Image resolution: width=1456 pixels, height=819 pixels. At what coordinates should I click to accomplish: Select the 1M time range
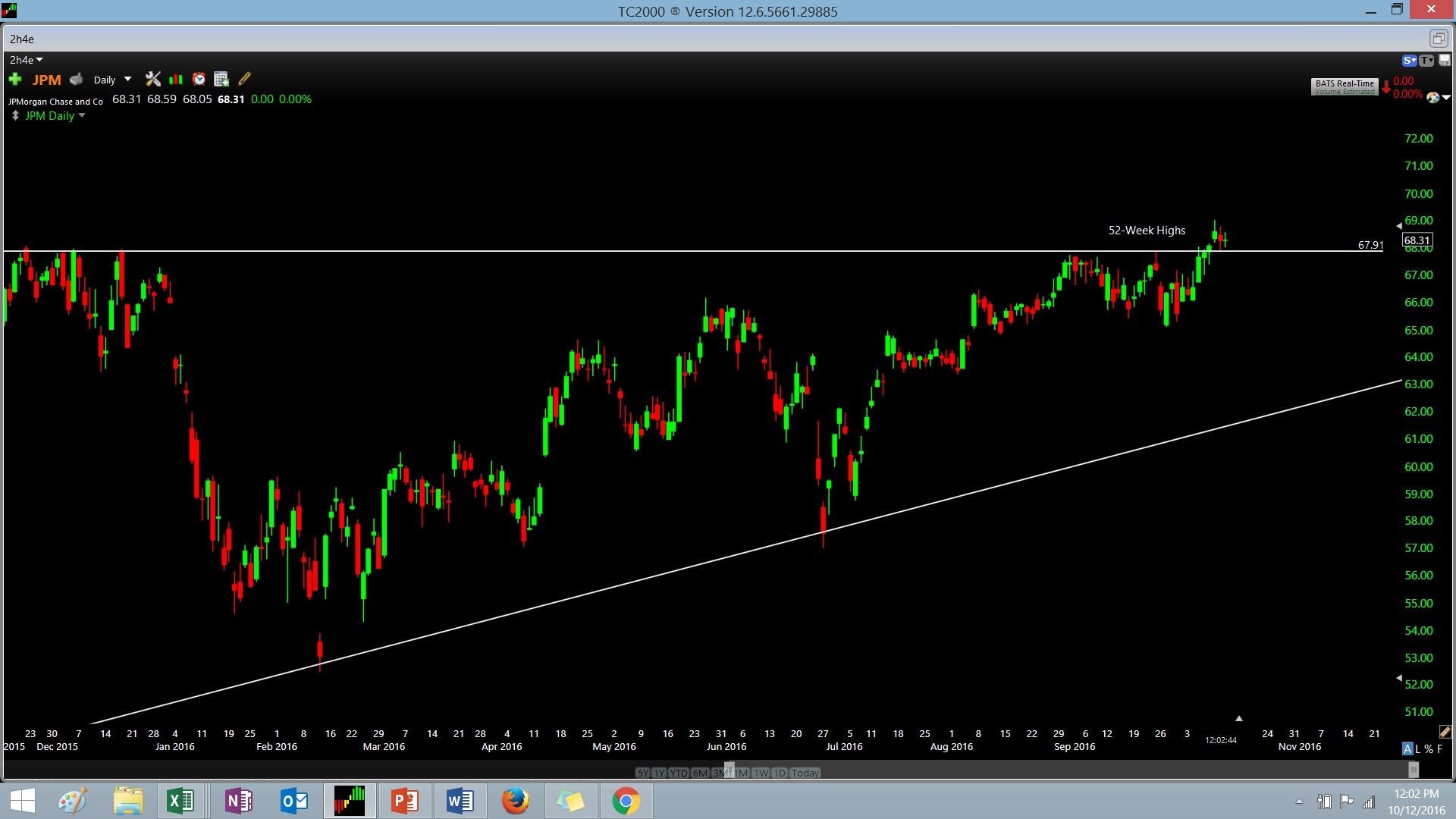pyautogui.click(x=741, y=773)
